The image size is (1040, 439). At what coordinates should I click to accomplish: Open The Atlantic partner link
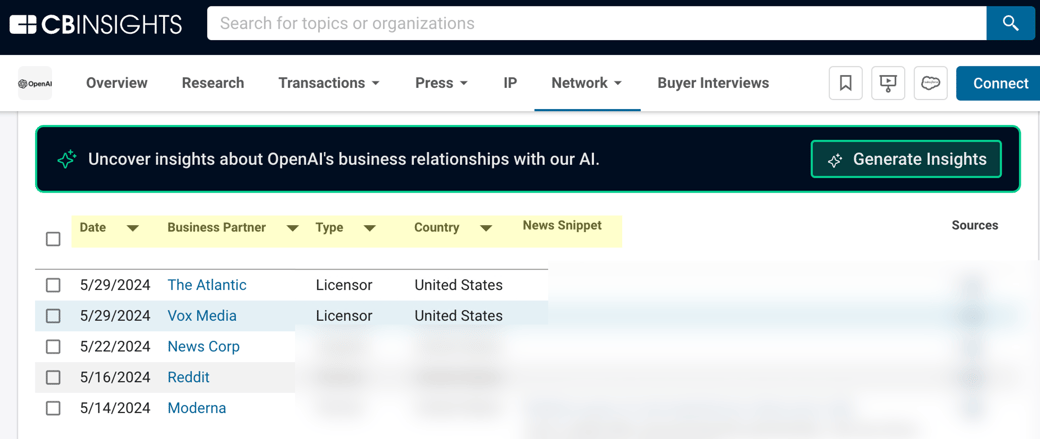207,285
